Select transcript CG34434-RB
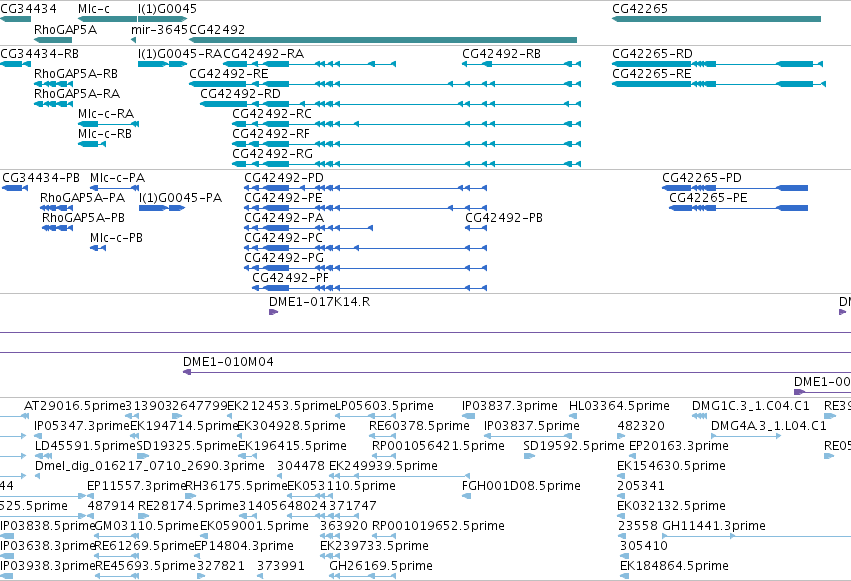The height and width of the screenshot is (581, 851). 15,64
